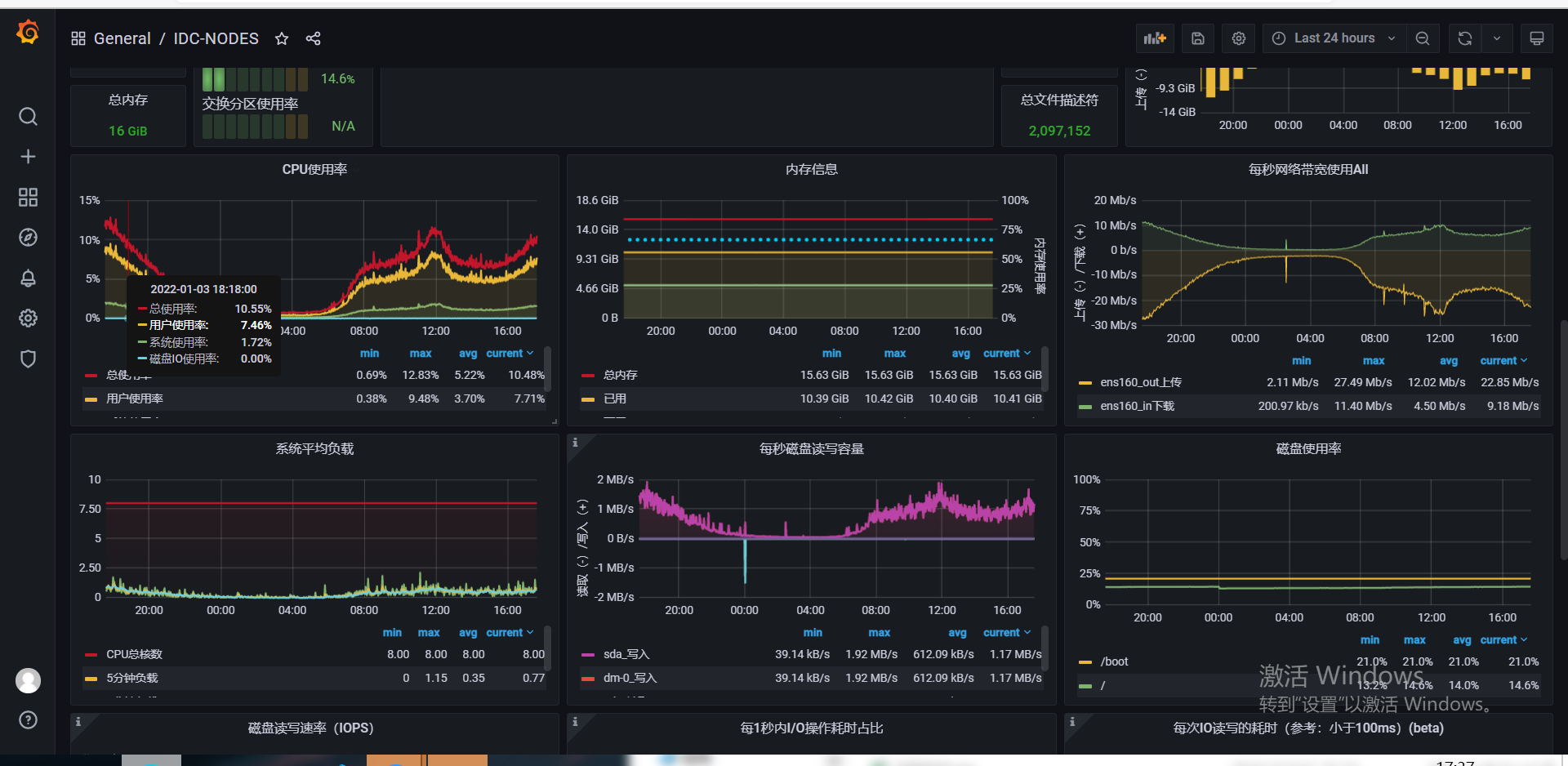Sort network legend by min column
This screenshot has width=1568, height=766.
point(1302,361)
